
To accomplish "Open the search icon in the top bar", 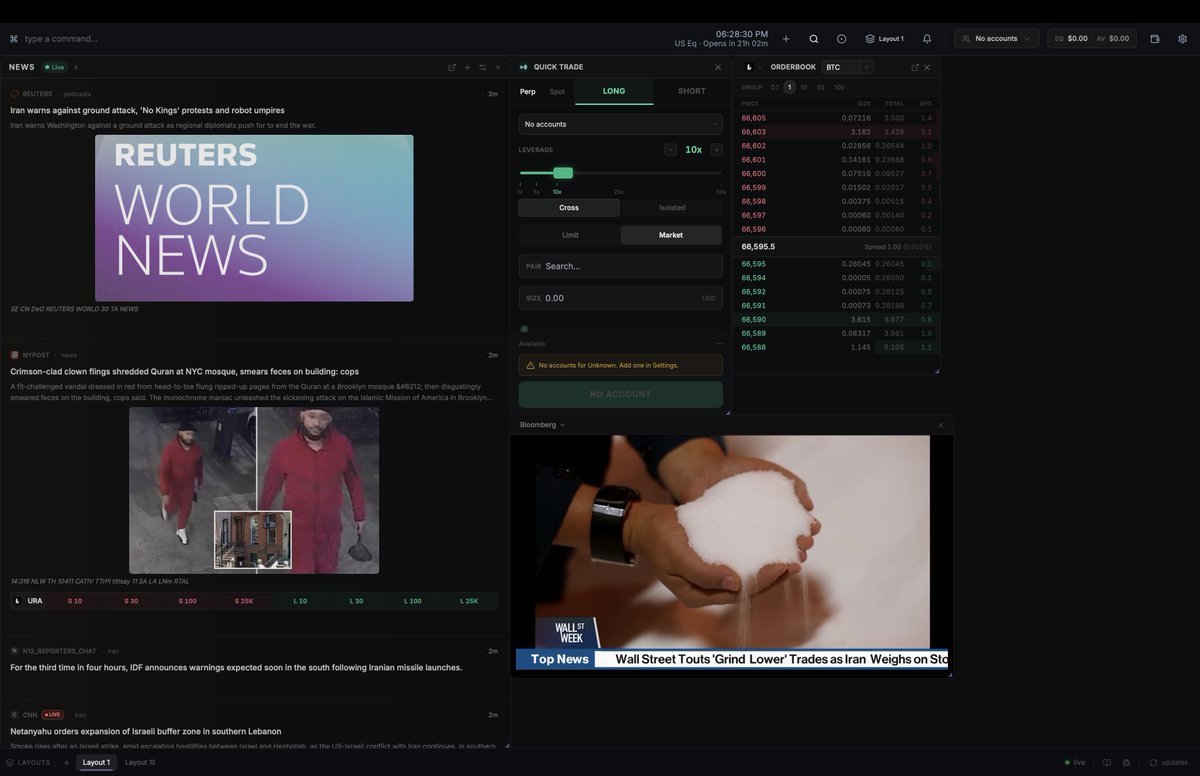I will (x=814, y=38).
